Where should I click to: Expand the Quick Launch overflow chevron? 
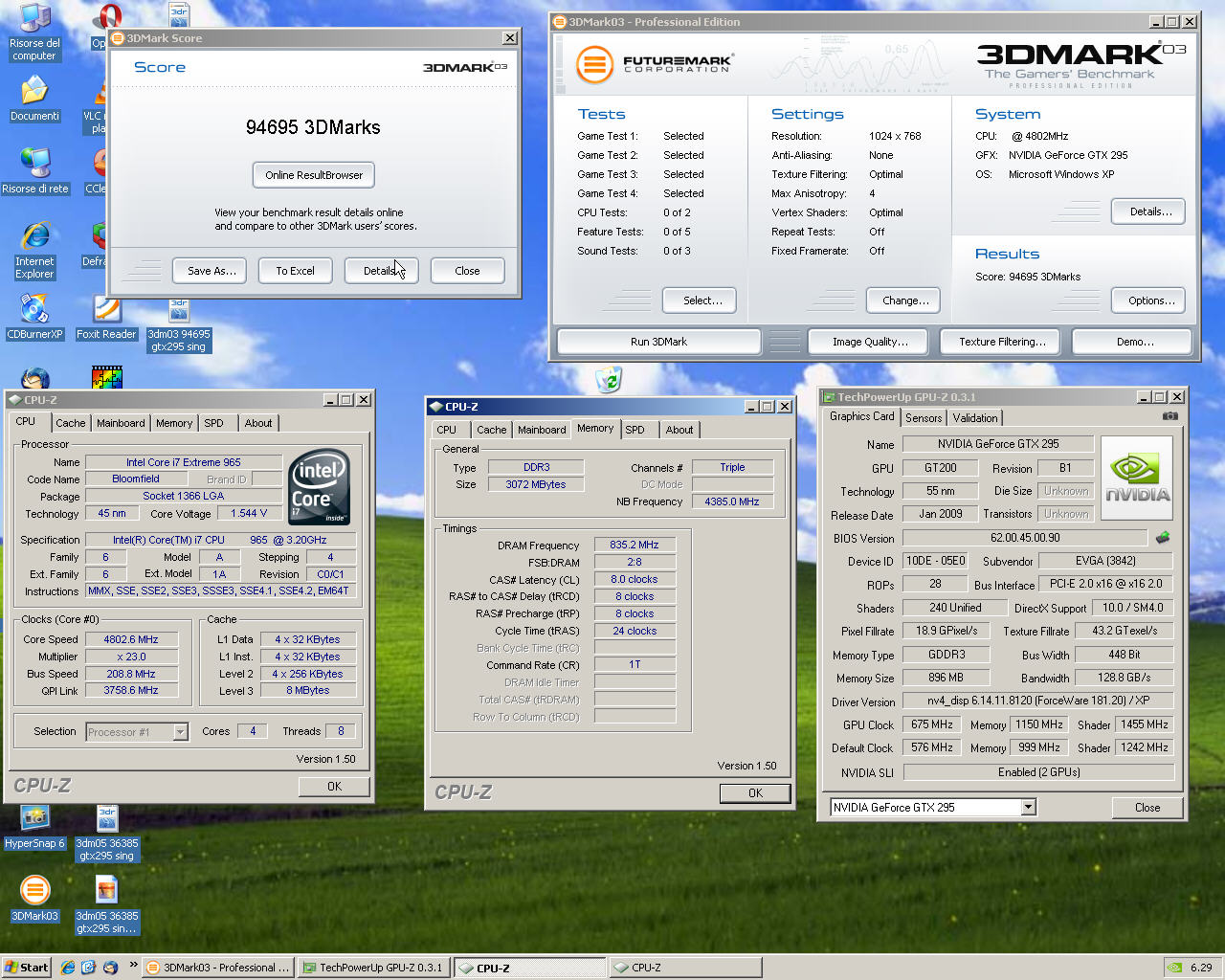pyautogui.click(x=133, y=965)
